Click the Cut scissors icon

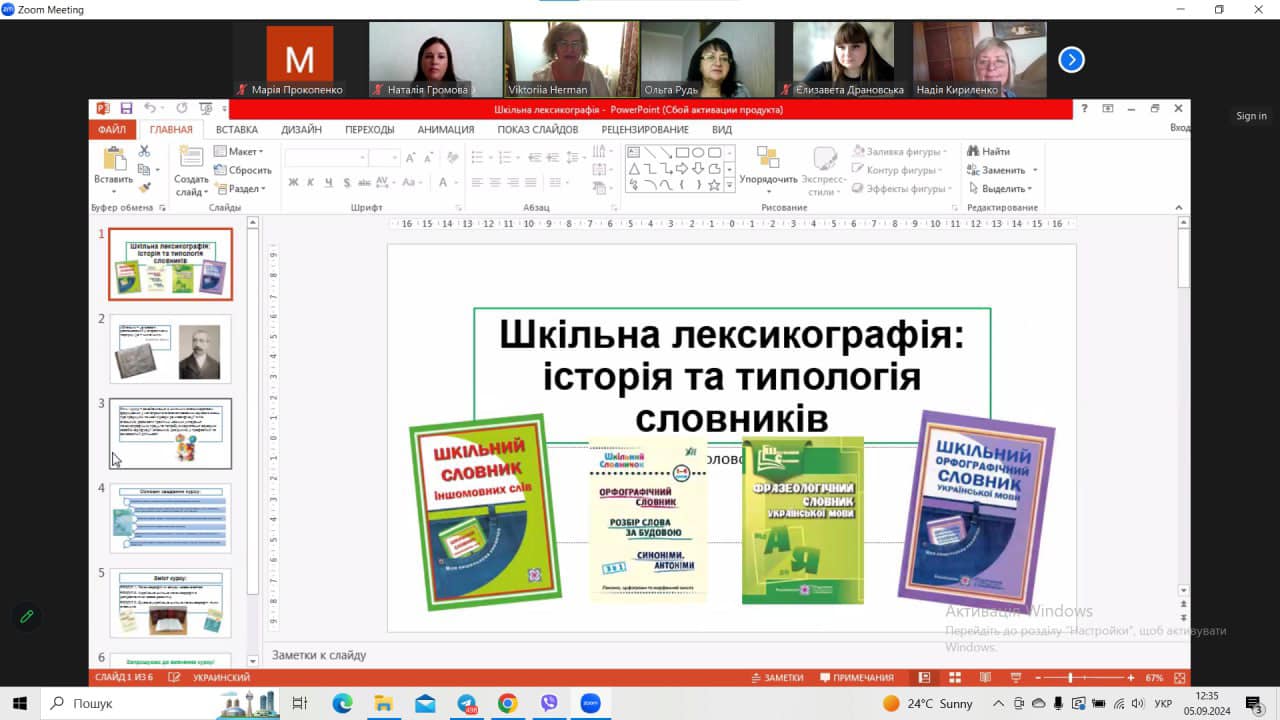pyautogui.click(x=144, y=151)
